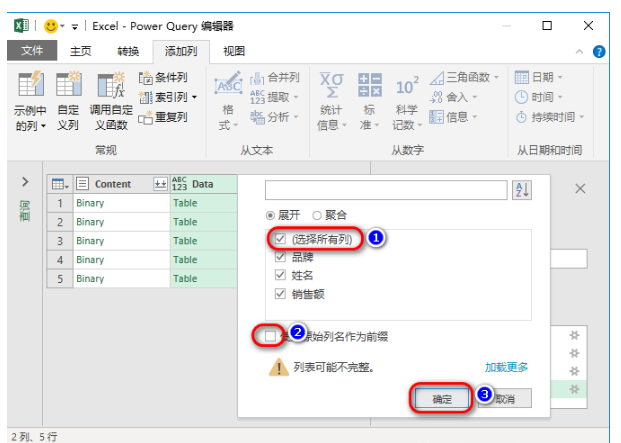Click the table menu icon at grid corner
The height and width of the screenshot is (443, 621).
pos(60,184)
